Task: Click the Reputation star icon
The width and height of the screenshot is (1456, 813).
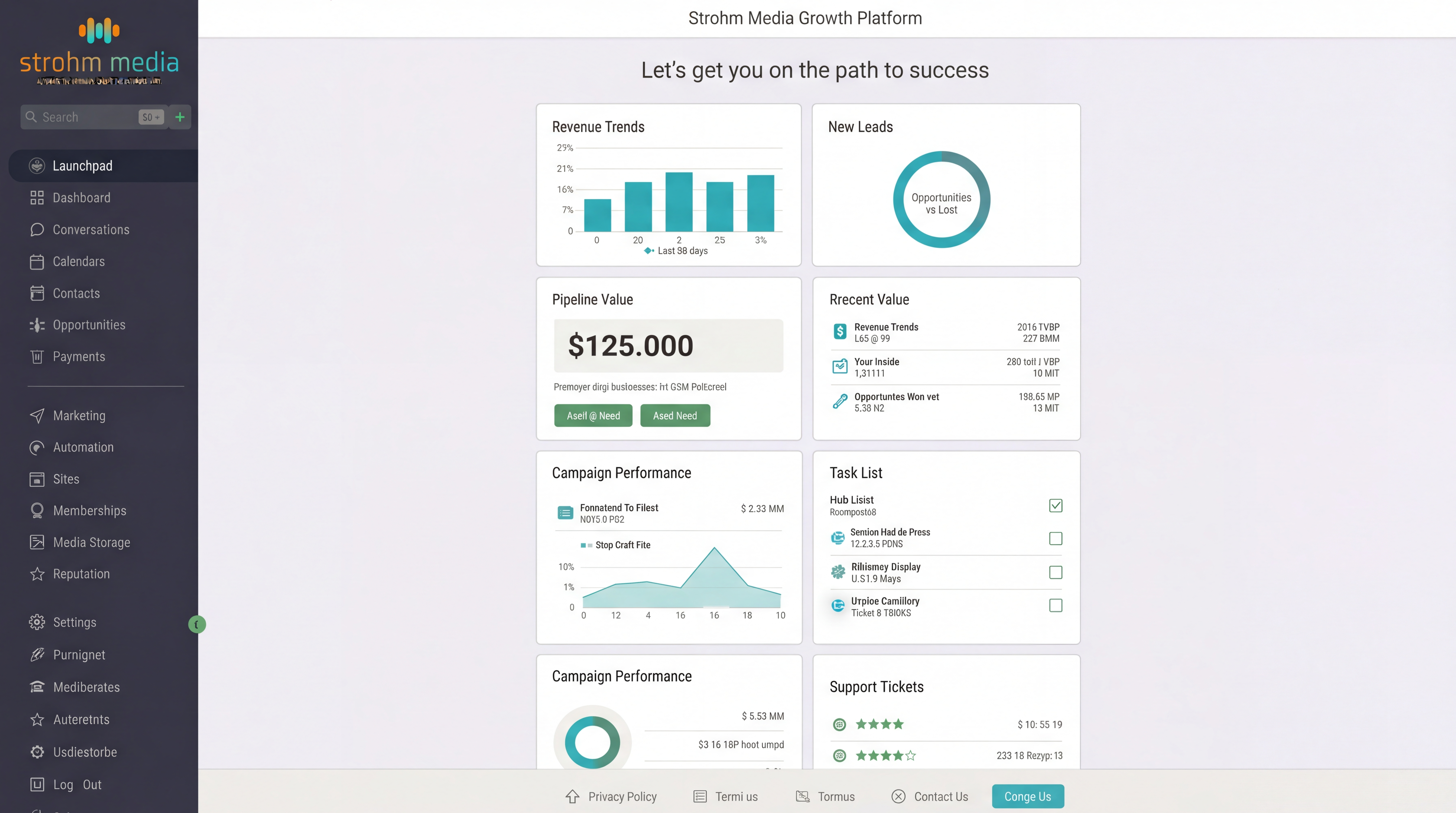Action: [37, 574]
